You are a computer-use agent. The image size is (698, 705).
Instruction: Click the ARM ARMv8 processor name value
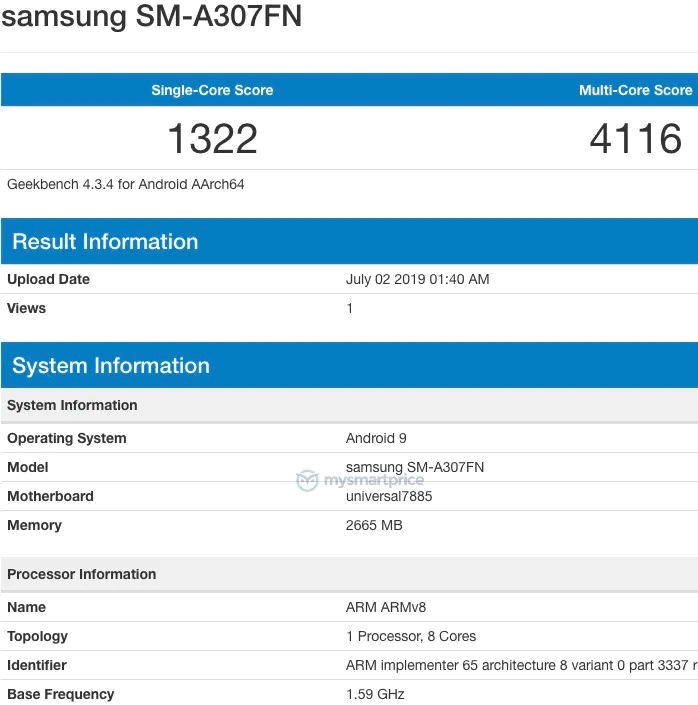(x=386, y=607)
